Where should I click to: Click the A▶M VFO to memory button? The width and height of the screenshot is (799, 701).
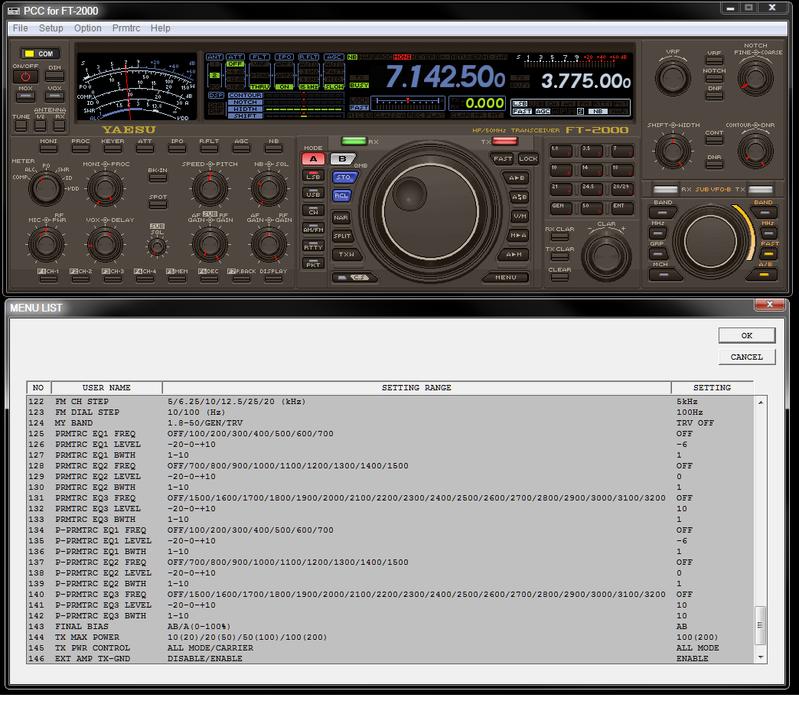click(x=514, y=254)
